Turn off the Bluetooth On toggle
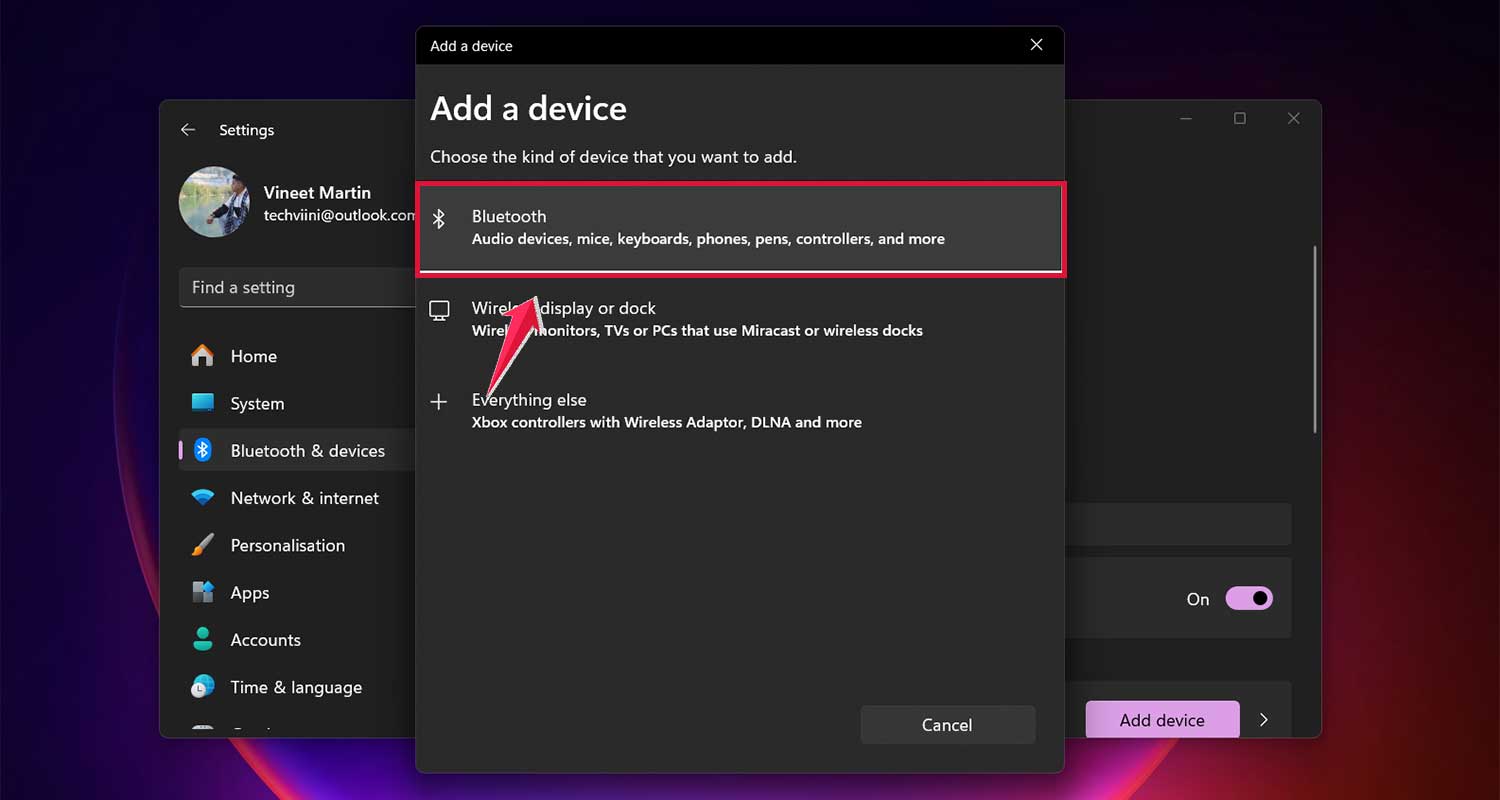 tap(1248, 597)
